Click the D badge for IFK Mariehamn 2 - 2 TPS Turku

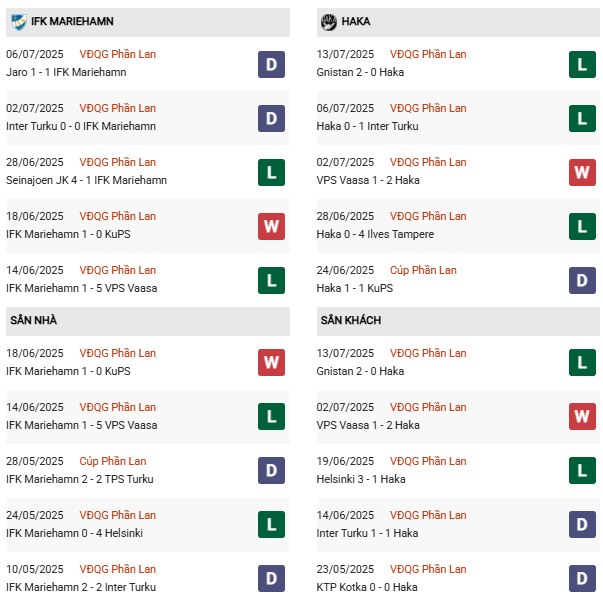point(270,471)
